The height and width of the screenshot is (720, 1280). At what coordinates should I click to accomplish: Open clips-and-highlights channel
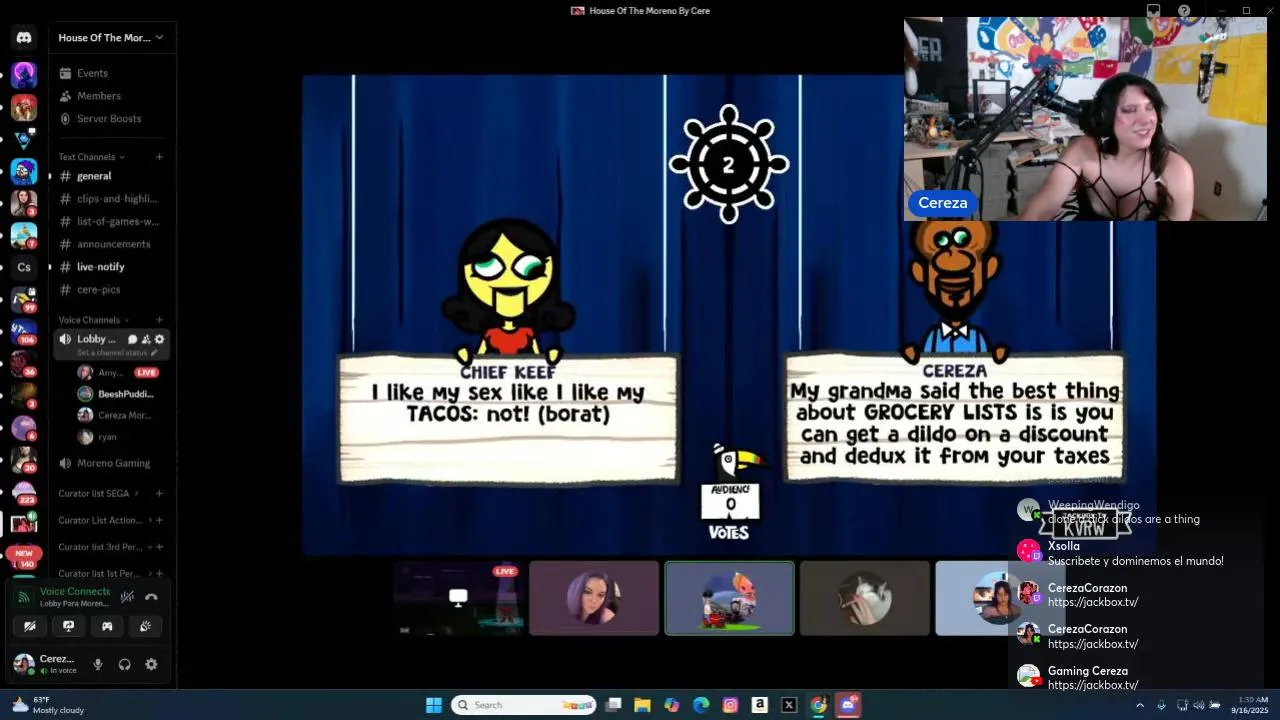110,198
